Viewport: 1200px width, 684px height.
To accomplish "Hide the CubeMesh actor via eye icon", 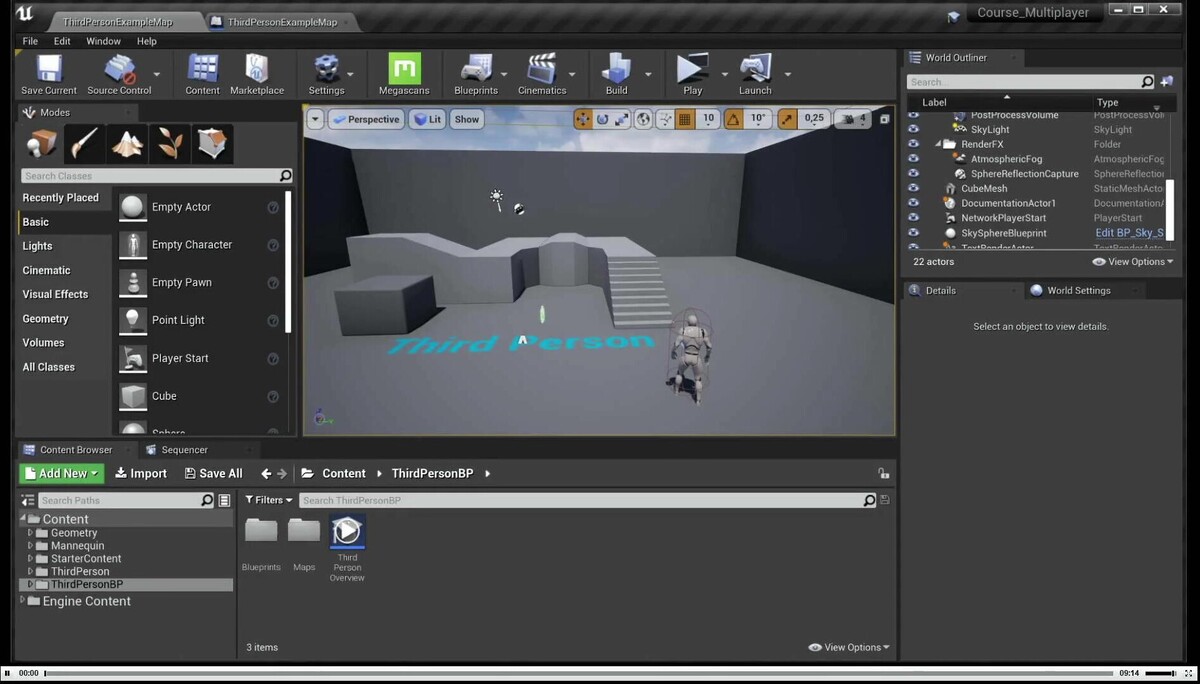I will 913,188.
